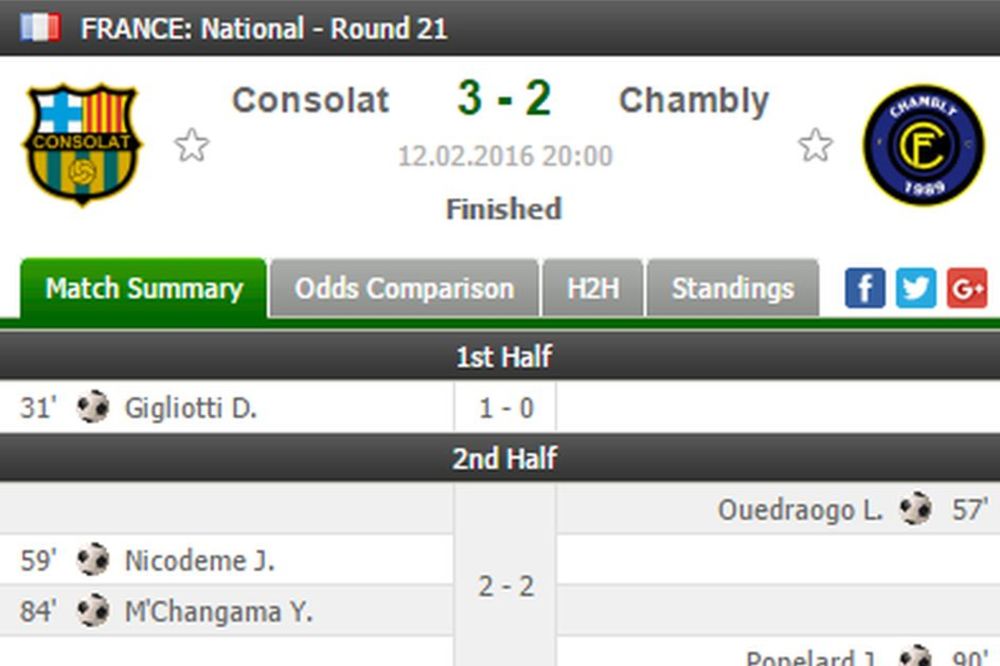Screen dimensions: 1000x666
Task: Toggle favorite star for Chambly
Action: [816, 146]
